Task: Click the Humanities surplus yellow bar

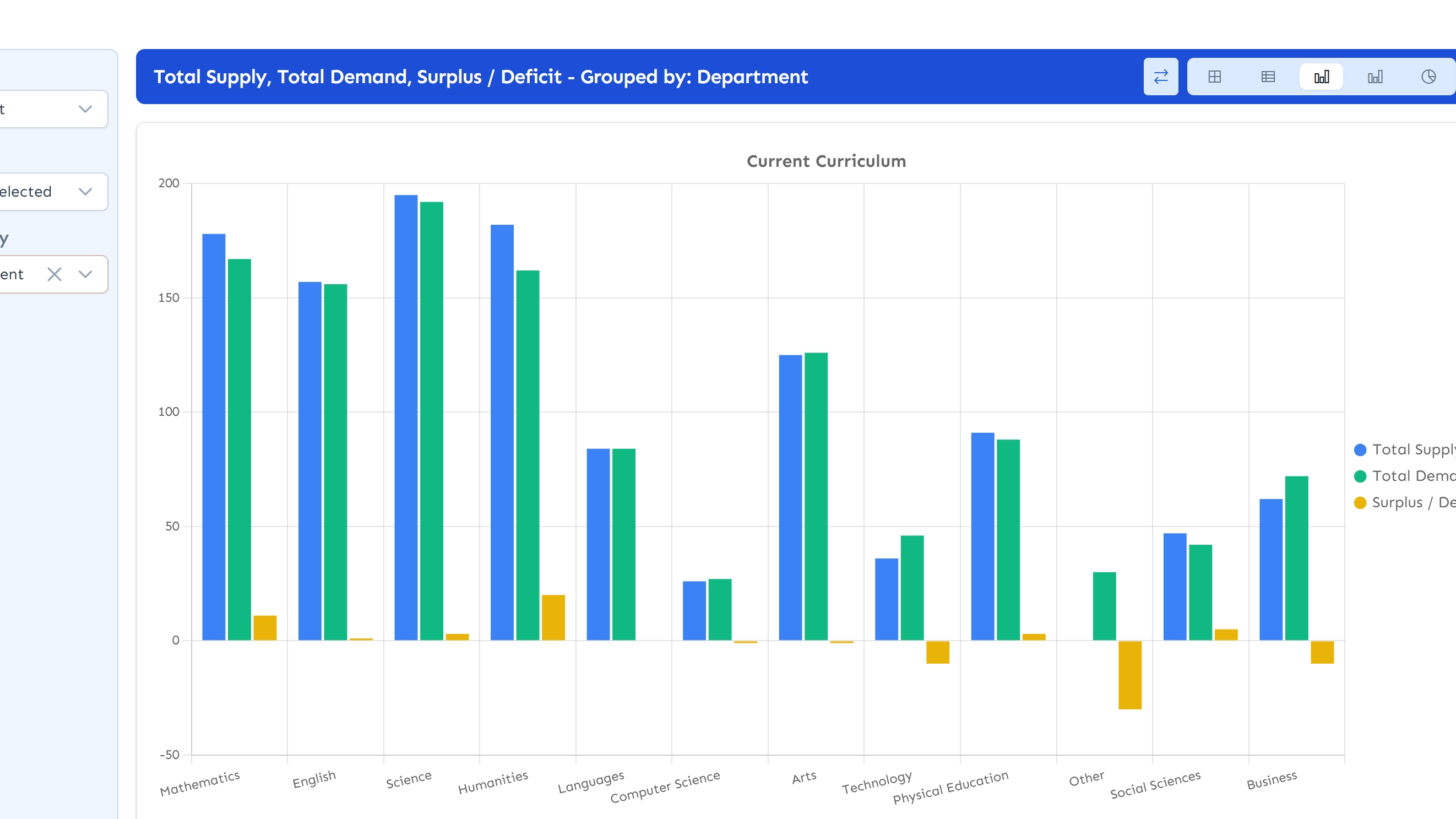Action: click(553, 617)
